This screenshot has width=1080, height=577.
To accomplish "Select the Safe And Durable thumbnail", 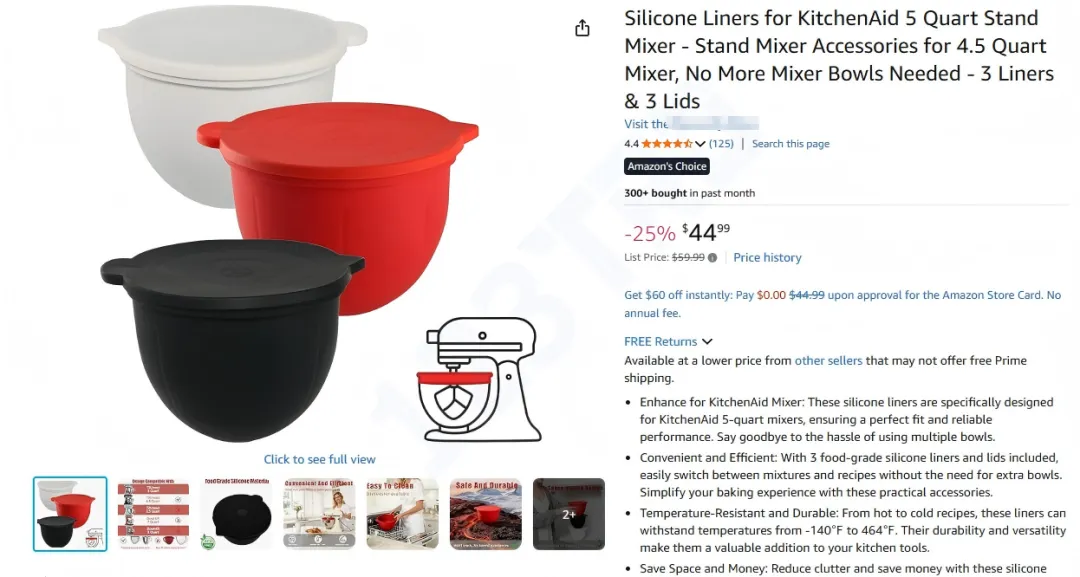I will (486, 514).
